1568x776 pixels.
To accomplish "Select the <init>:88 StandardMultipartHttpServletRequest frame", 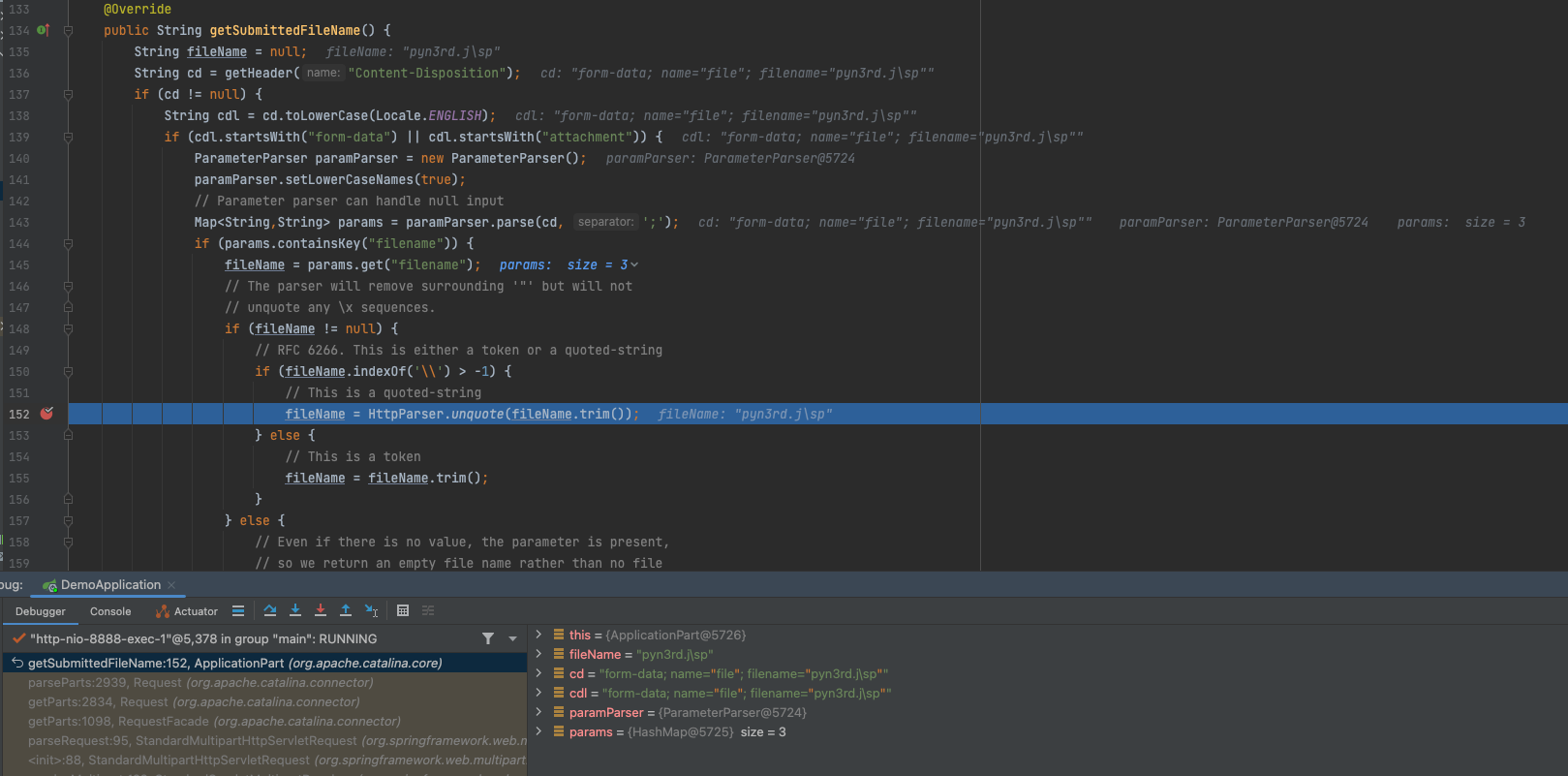I will 263,760.
